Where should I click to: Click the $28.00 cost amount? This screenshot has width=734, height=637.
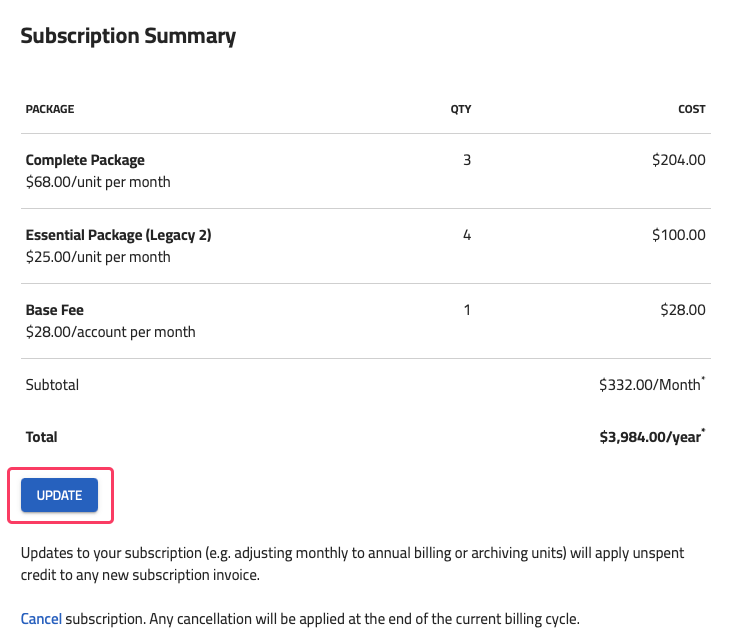click(683, 310)
